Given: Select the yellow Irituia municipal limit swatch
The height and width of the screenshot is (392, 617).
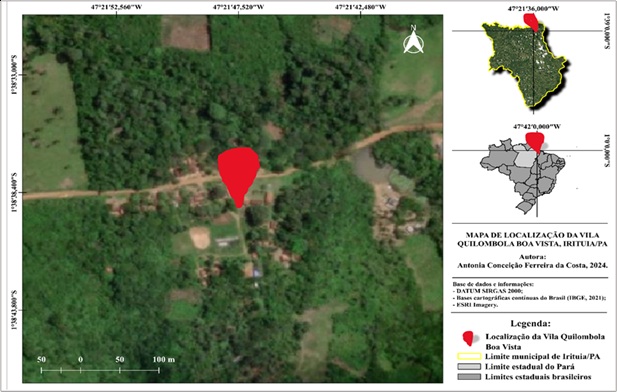Looking at the screenshot, I should pos(469,357).
